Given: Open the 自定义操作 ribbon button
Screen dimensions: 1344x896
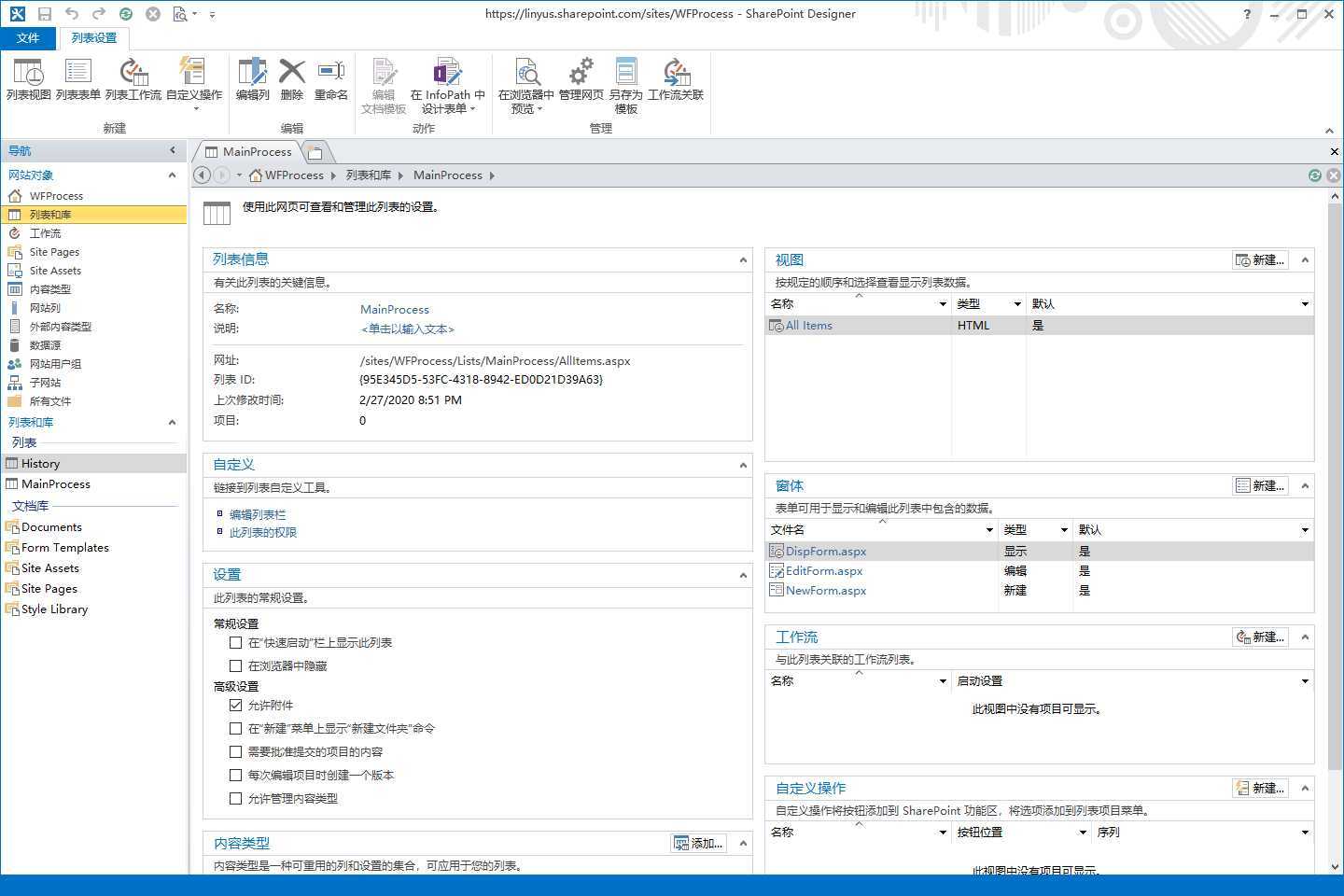Looking at the screenshot, I should click(x=194, y=84).
